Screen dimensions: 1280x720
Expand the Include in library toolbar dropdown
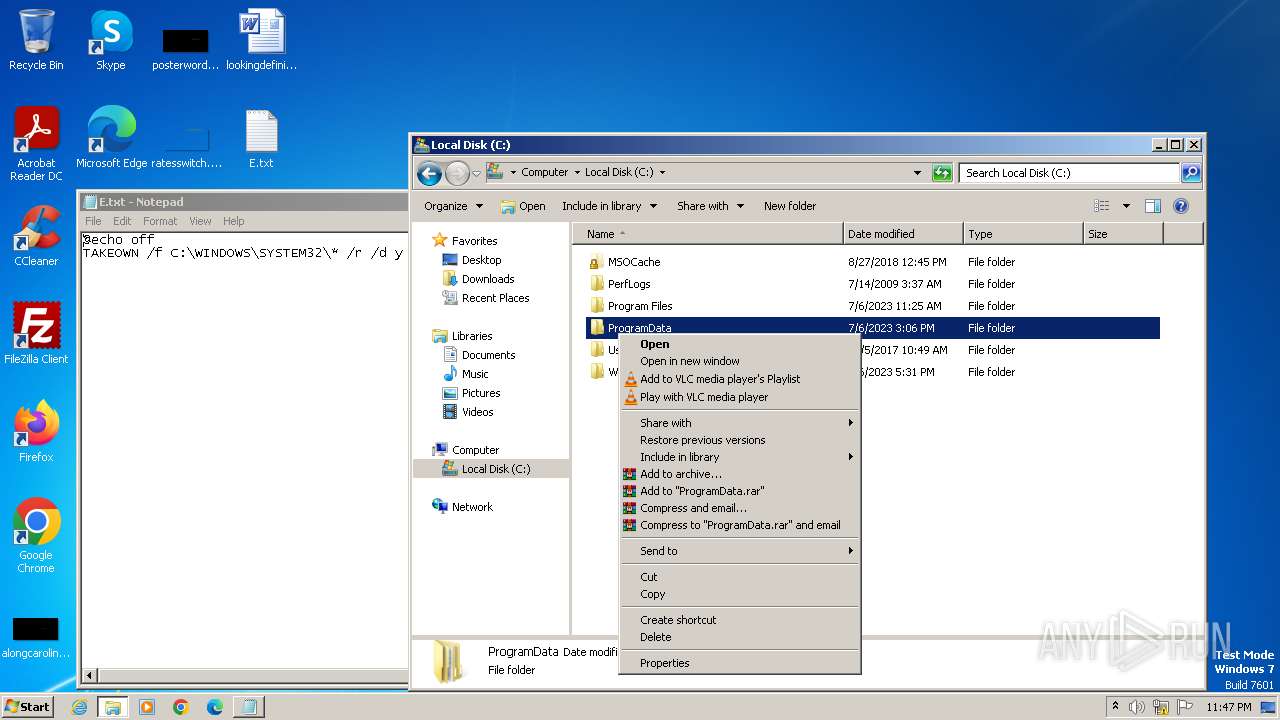pyautogui.click(x=609, y=206)
